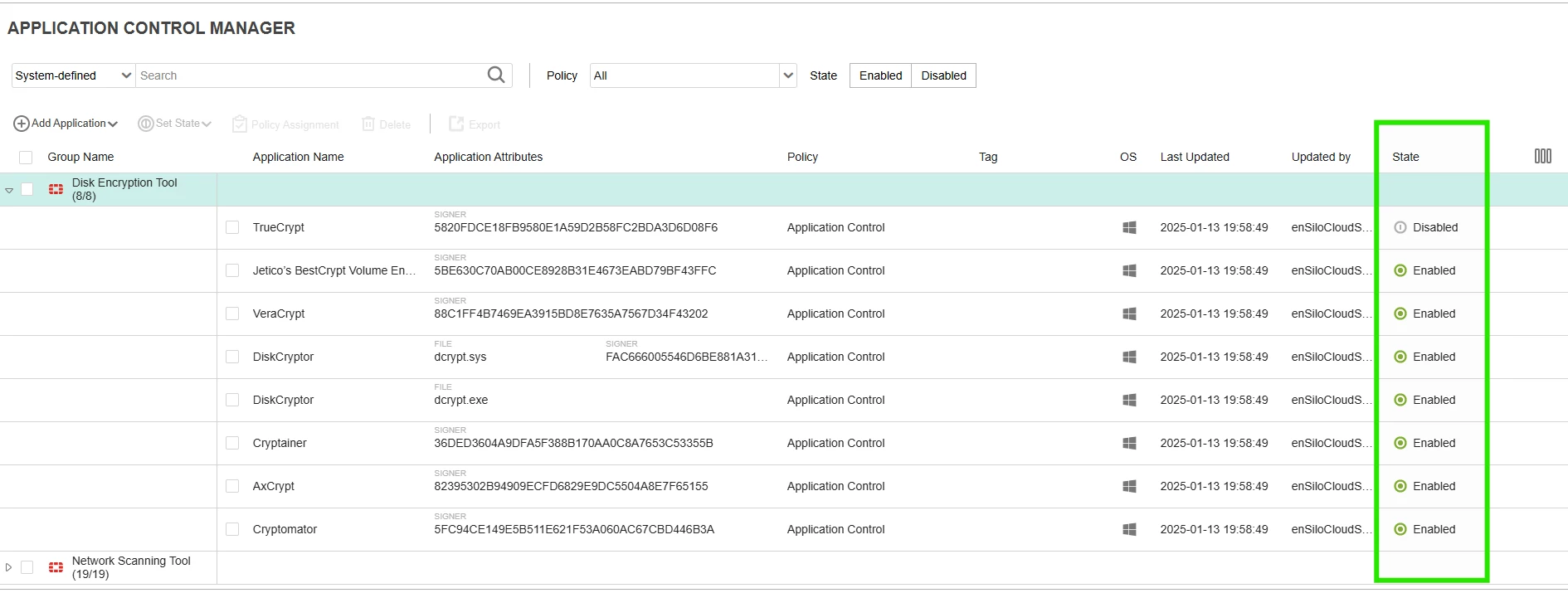Expand the Network Scanning Tool group
The height and width of the screenshot is (593, 1568).
[x=9, y=567]
